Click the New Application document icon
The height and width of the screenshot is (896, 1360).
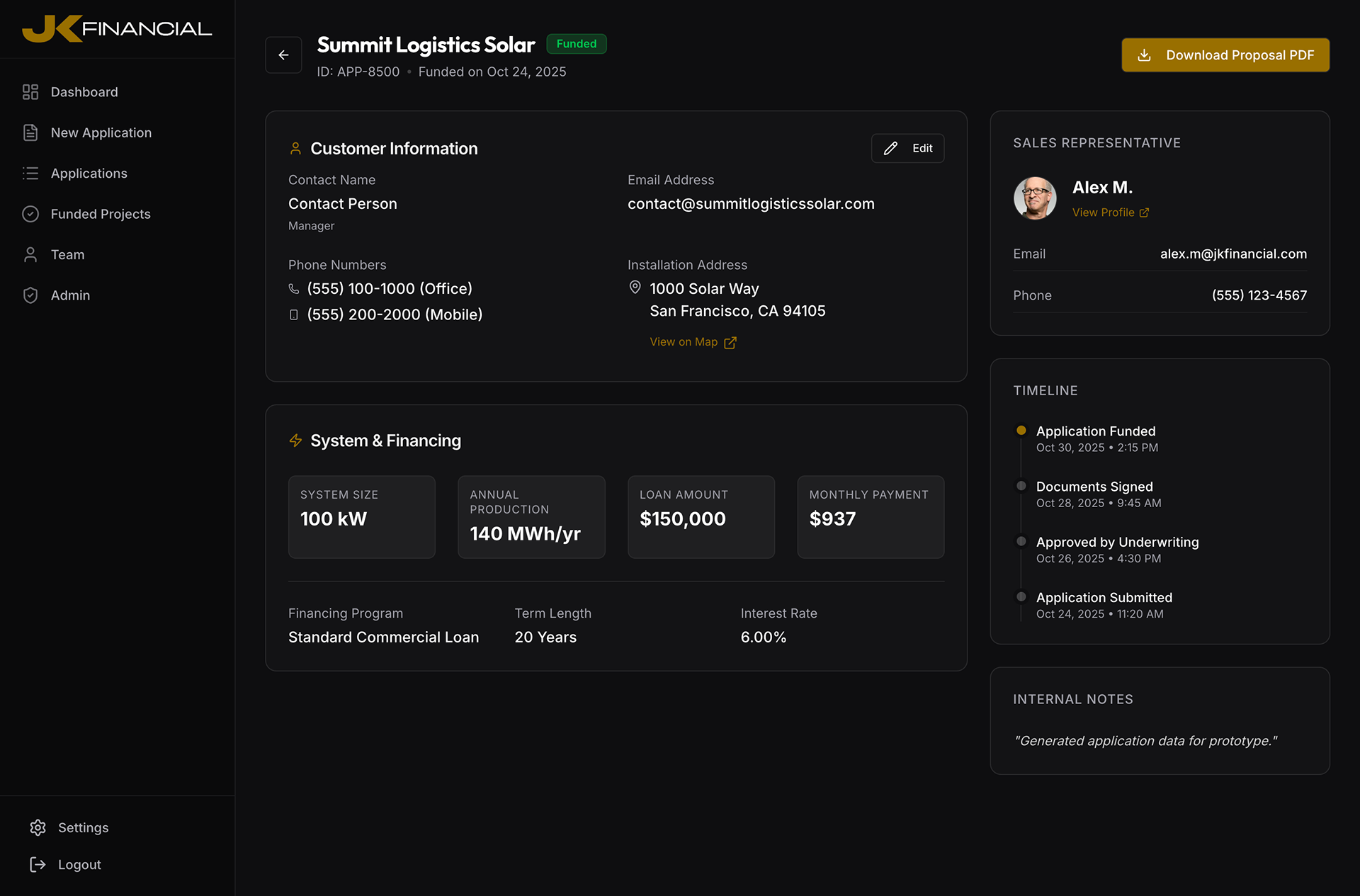[30, 132]
